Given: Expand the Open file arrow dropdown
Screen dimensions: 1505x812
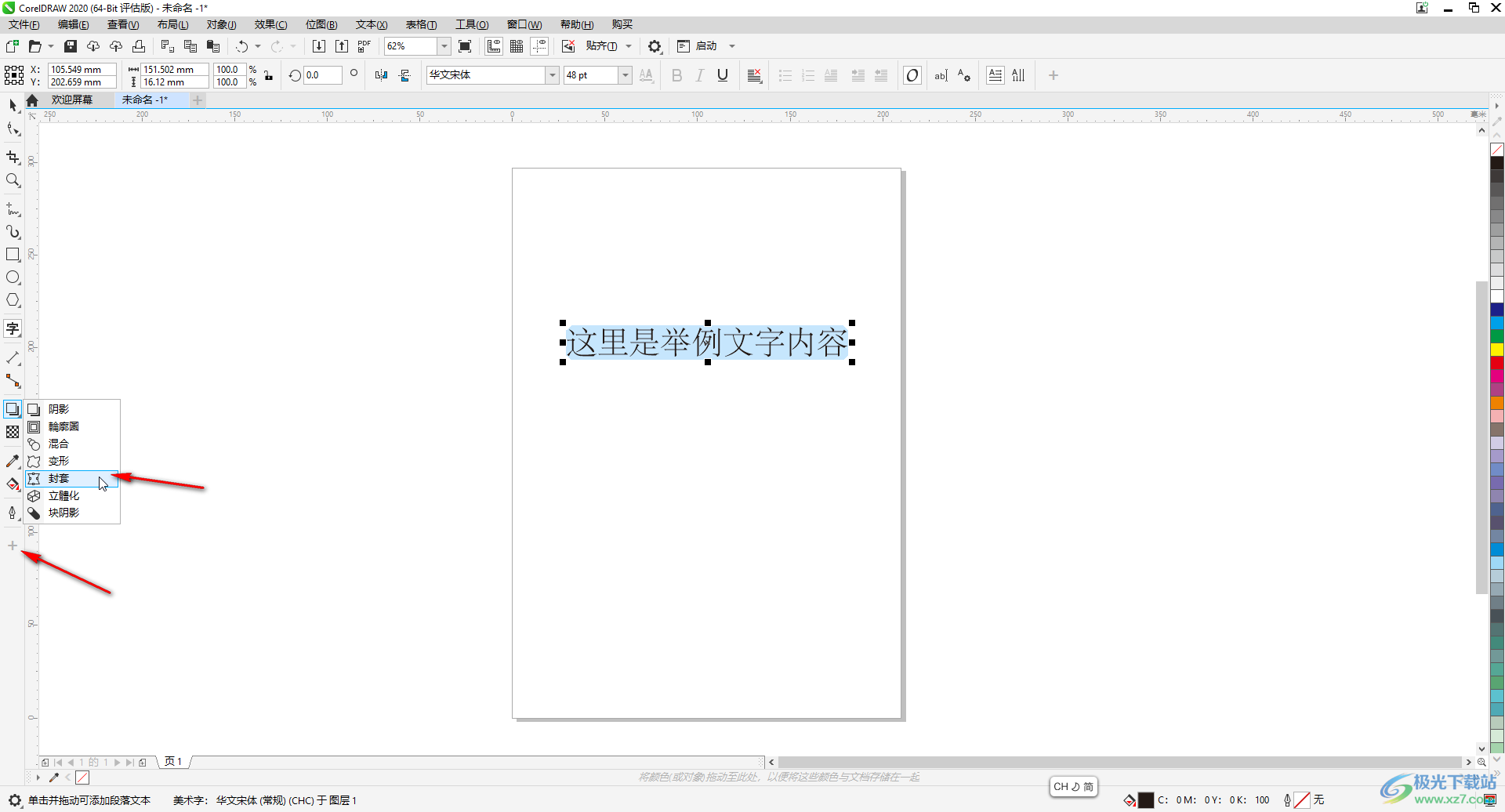Looking at the screenshot, I should pos(51,46).
